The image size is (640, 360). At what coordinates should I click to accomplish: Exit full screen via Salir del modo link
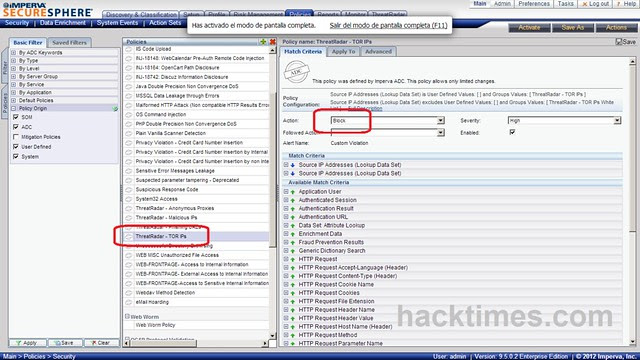pos(388,25)
